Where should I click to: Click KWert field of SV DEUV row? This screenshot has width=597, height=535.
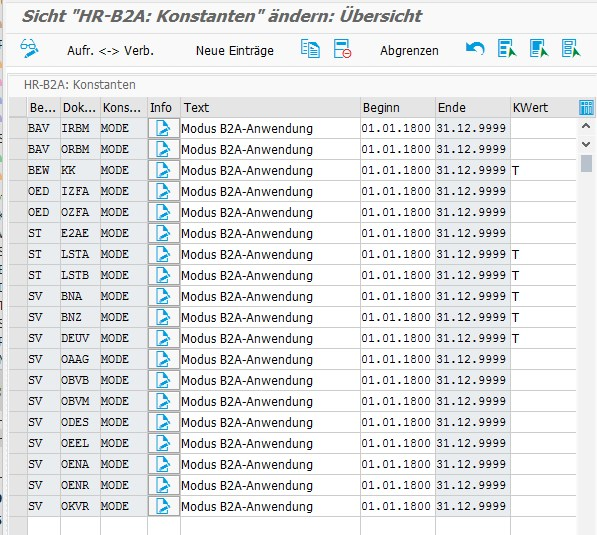pyautogui.click(x=543, y=338)
